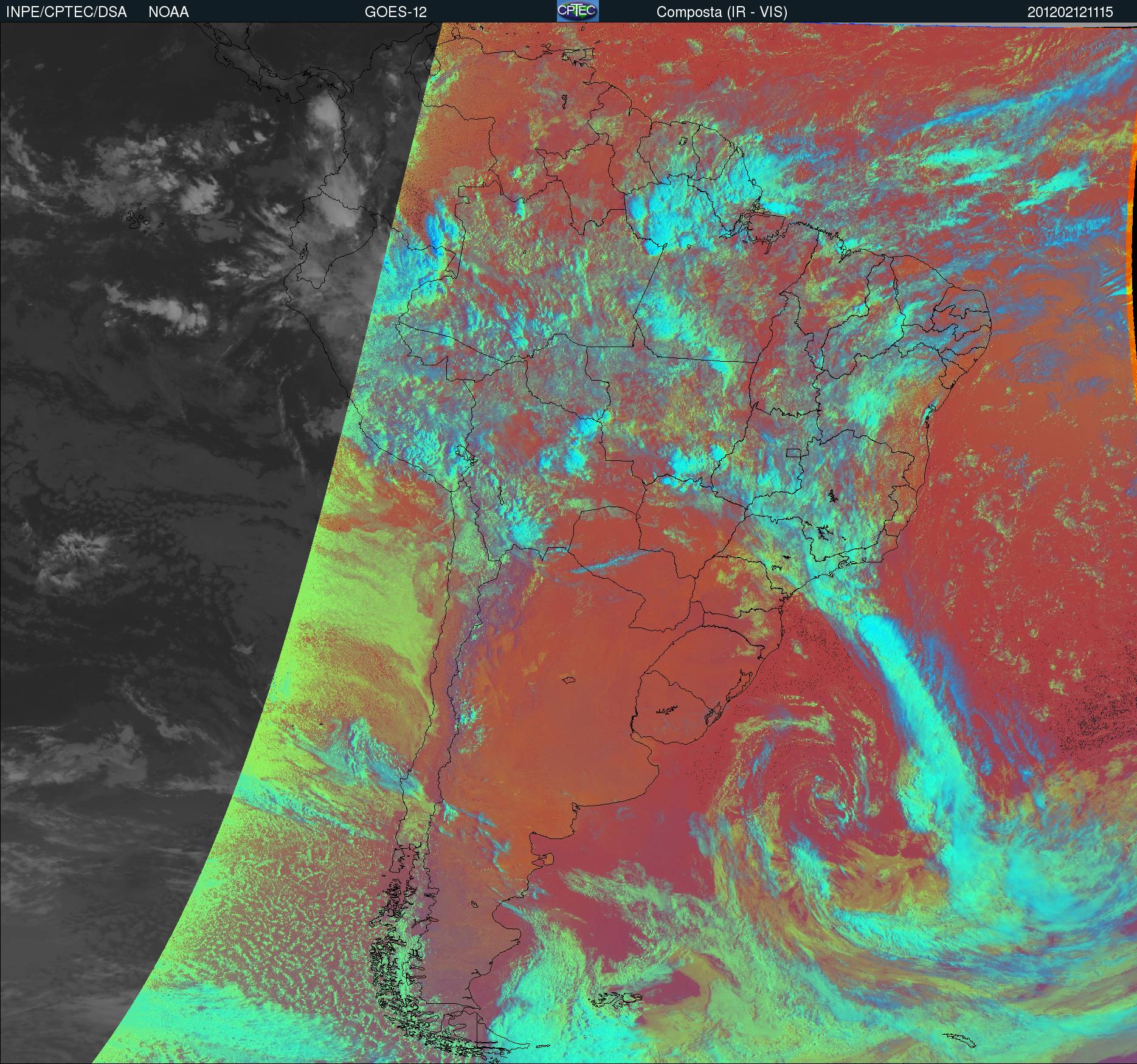Click the Composta (IR - VIS) title

point(722,12)
